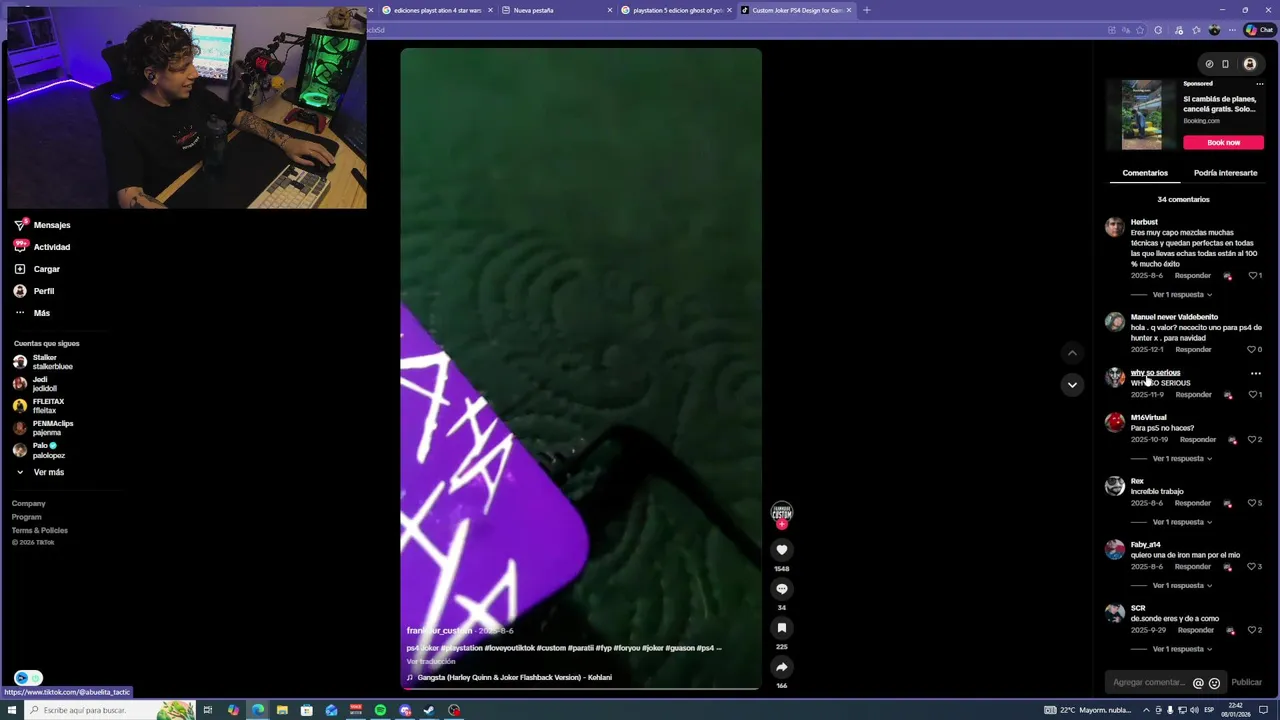Open followed account FFLEITAX

[38, 406]
